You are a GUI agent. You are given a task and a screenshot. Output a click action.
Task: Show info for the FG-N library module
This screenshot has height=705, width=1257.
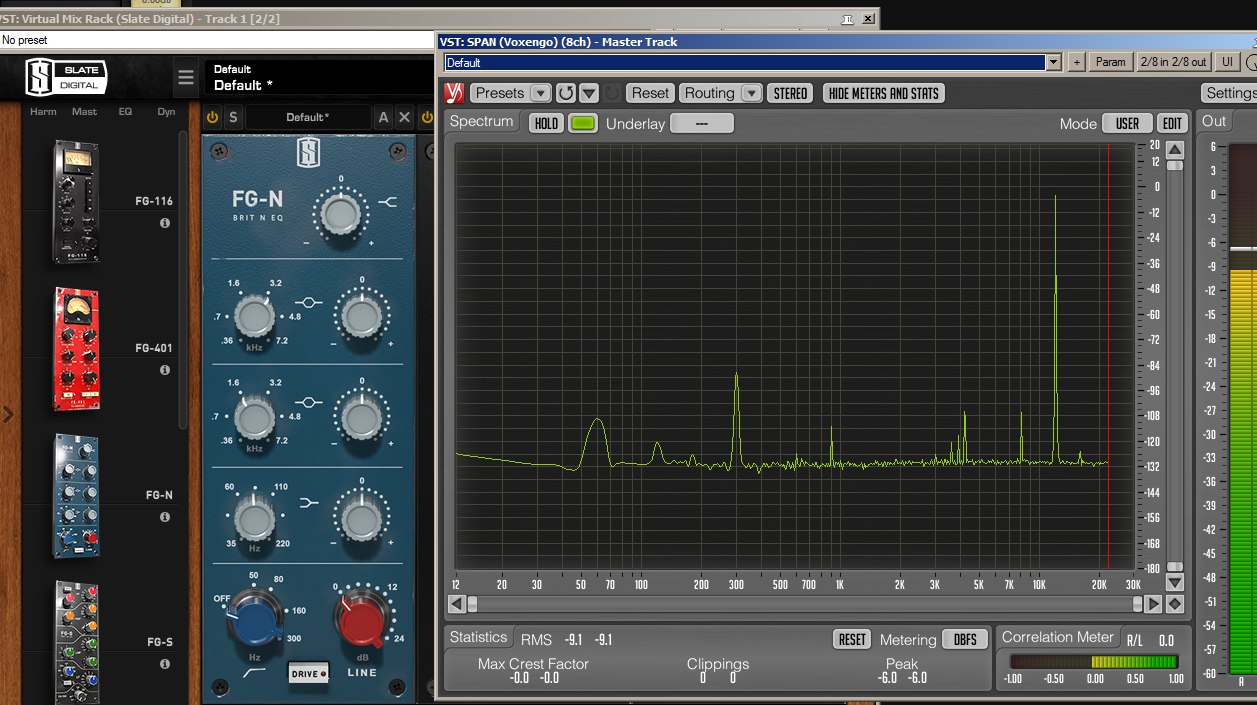165,517
